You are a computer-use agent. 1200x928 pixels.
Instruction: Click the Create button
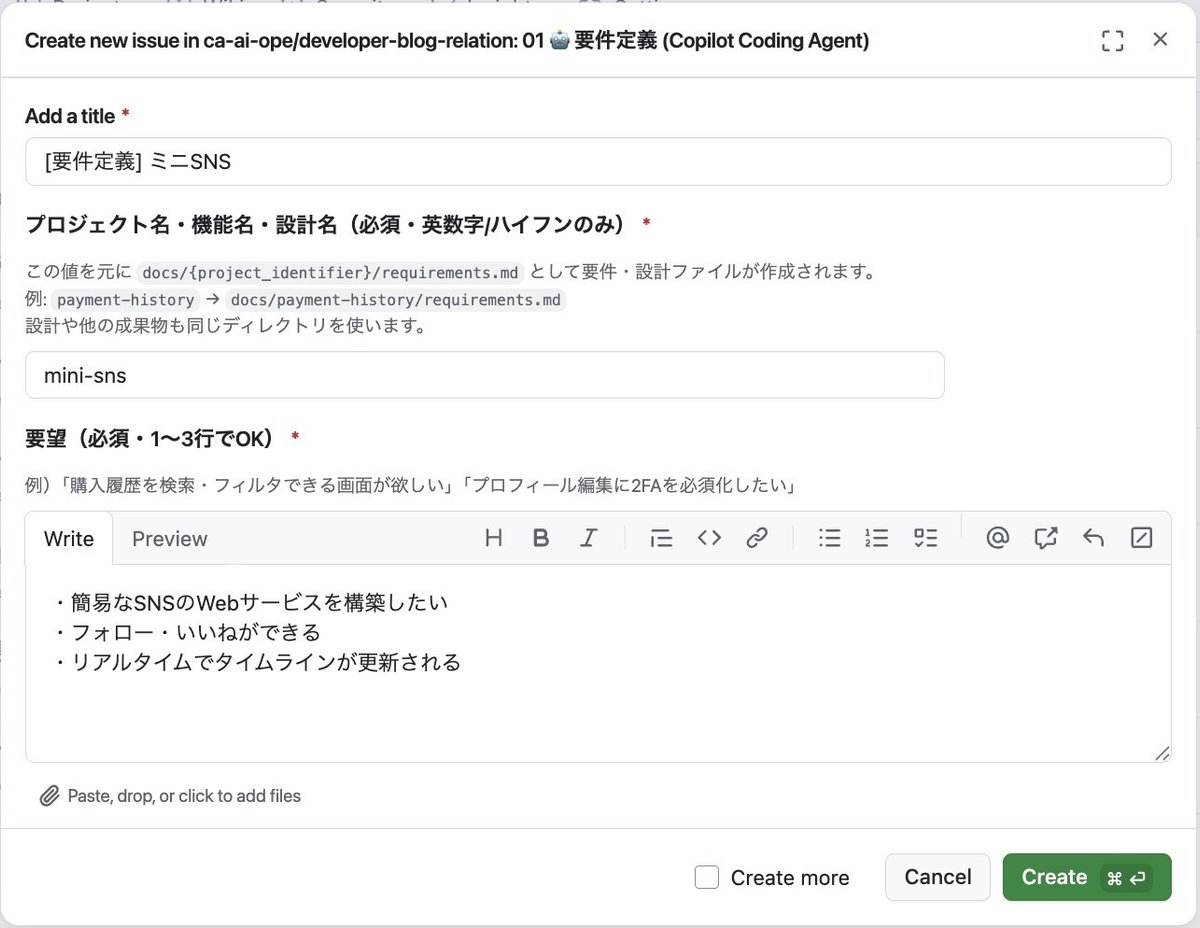pos(1087,877)
